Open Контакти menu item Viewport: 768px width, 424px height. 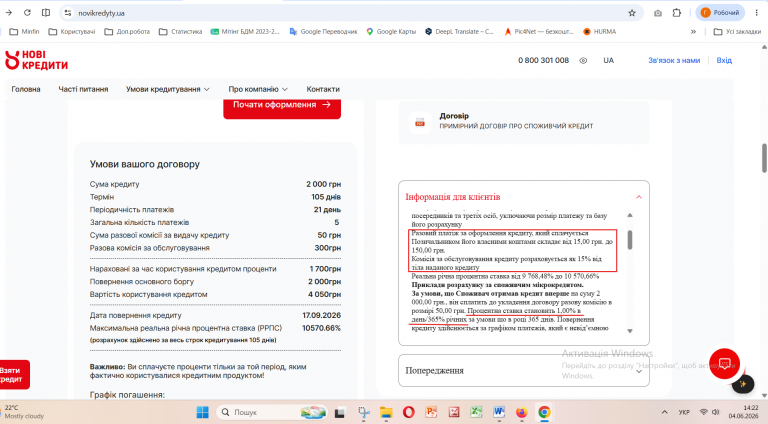[x=323, y=89]
